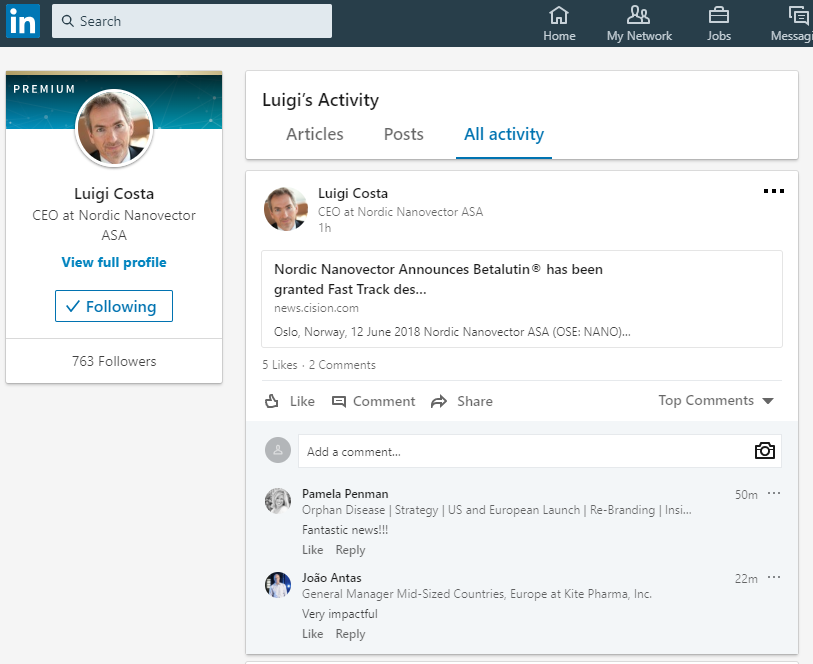Click the João Antas name

[332, 578]
